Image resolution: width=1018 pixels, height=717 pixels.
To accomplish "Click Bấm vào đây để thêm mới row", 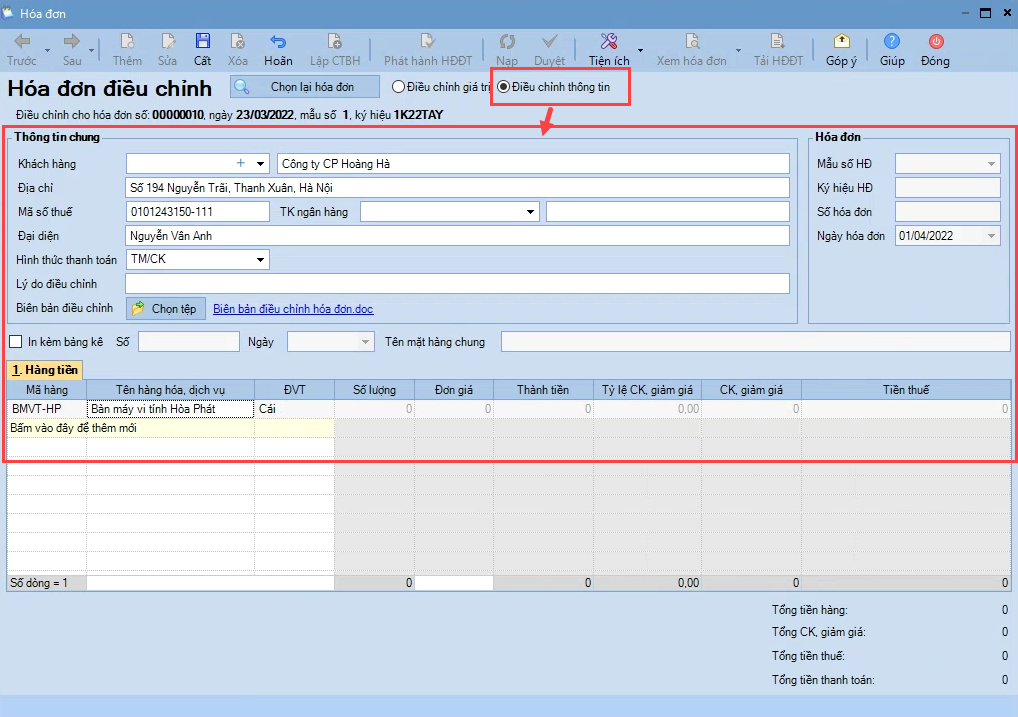I will tap(171, 428).
